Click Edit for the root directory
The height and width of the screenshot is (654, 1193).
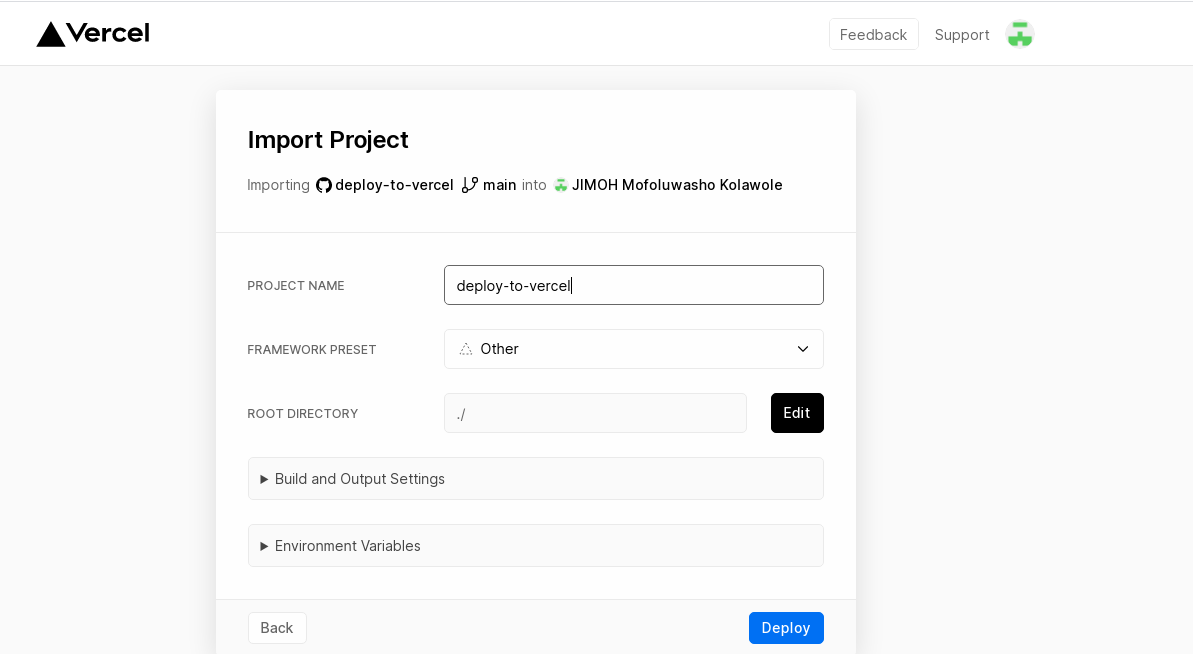click(797, 413)
